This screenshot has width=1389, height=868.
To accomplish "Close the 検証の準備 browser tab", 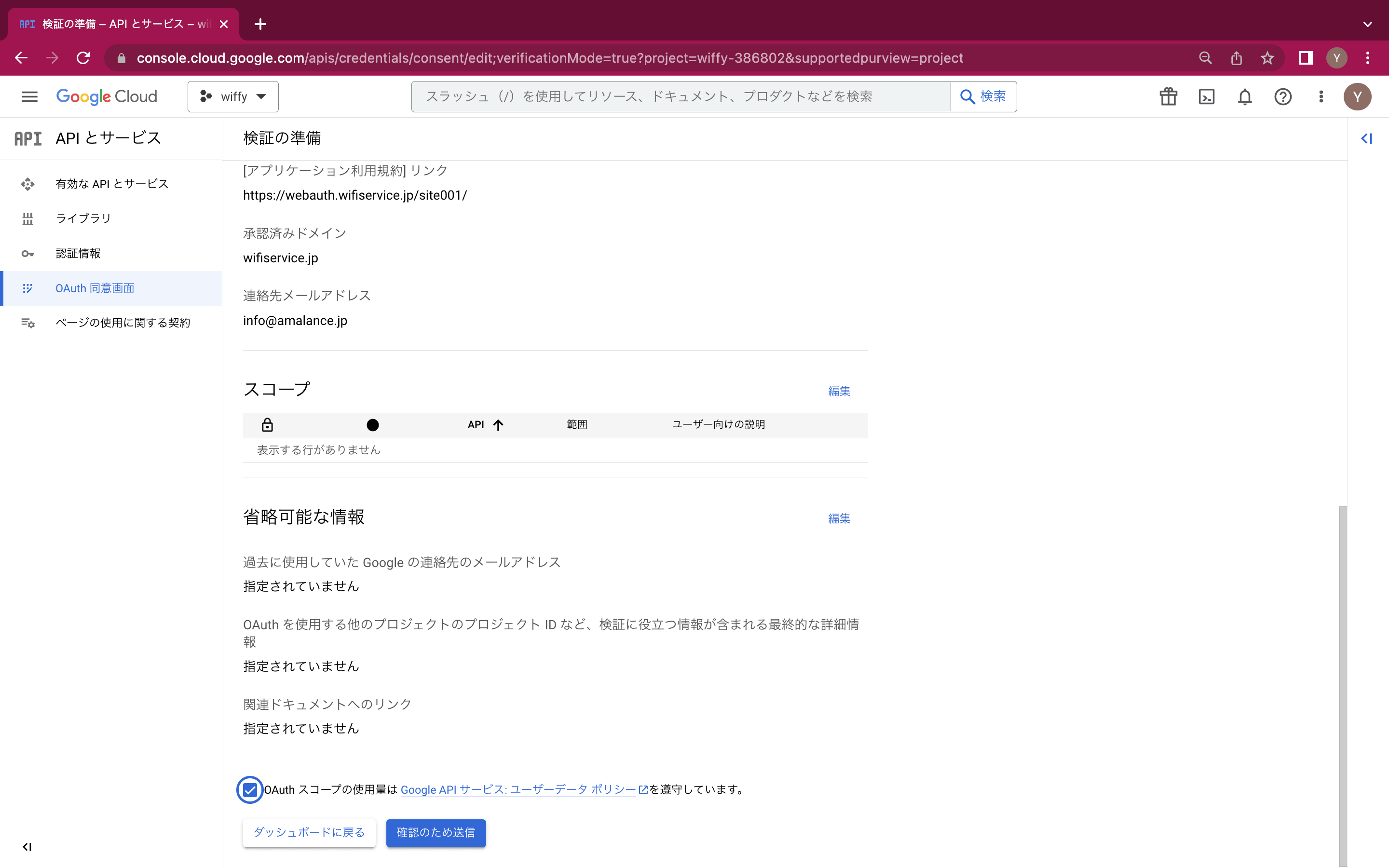I will (x=224, y=24).
